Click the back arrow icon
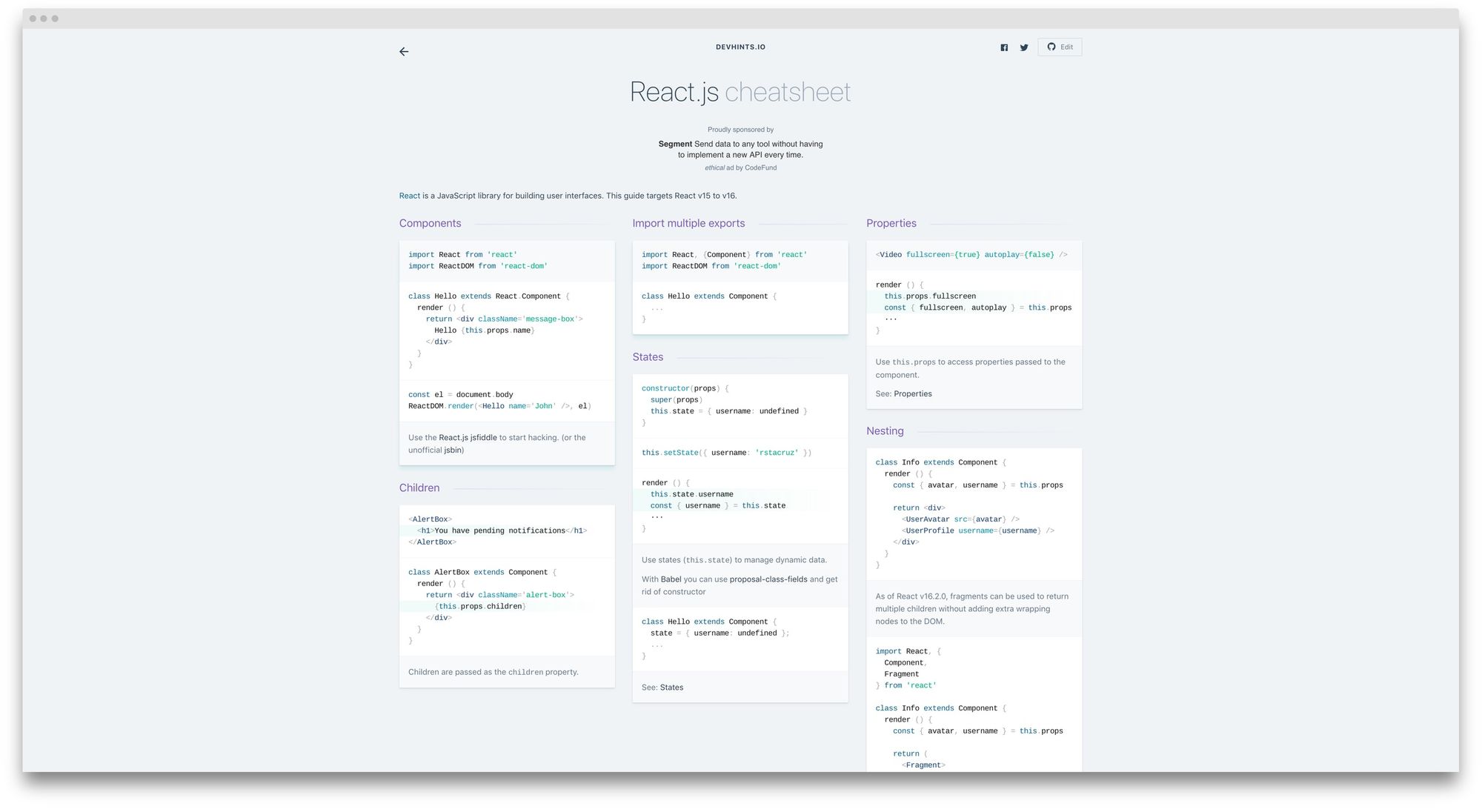 [x=404, y=51]
